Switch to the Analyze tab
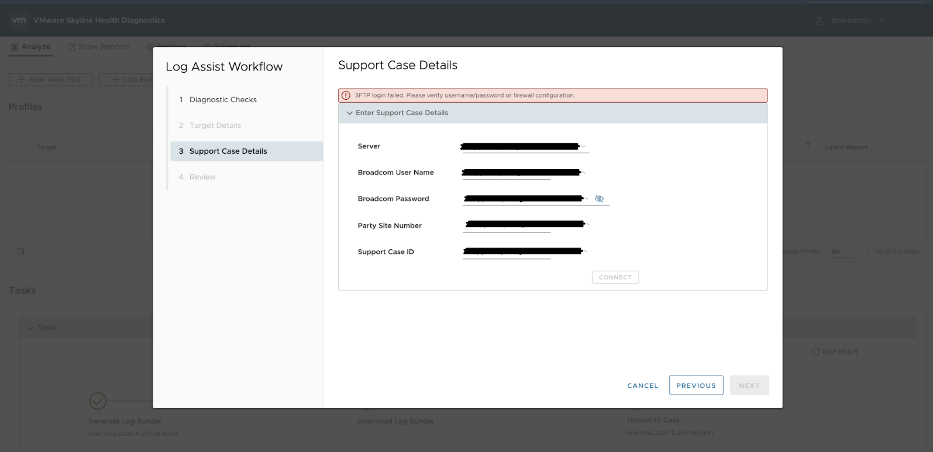The height and width of the screenshot is (452, 933). (30, 46)
